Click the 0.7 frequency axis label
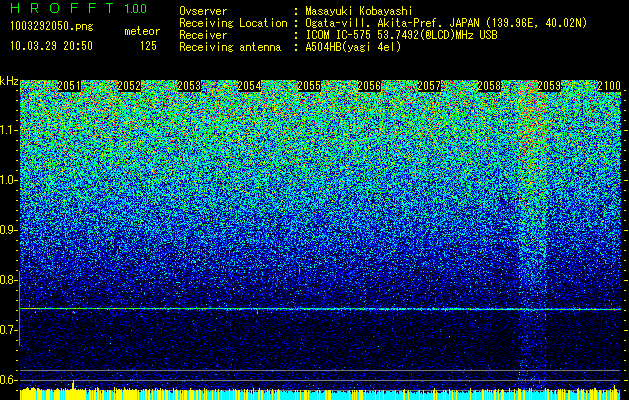Screen dimensions: 629x400 [x=9, y=330]
